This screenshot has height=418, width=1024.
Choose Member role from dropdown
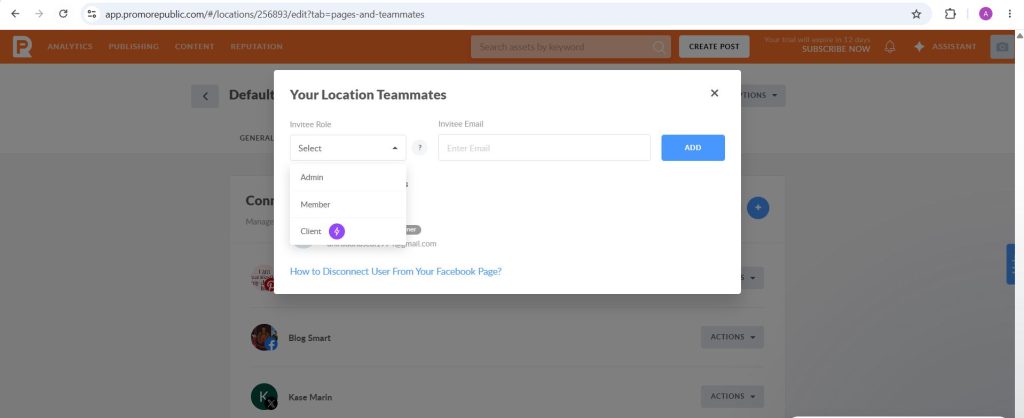pyautogui.click(x=348, y=204)
